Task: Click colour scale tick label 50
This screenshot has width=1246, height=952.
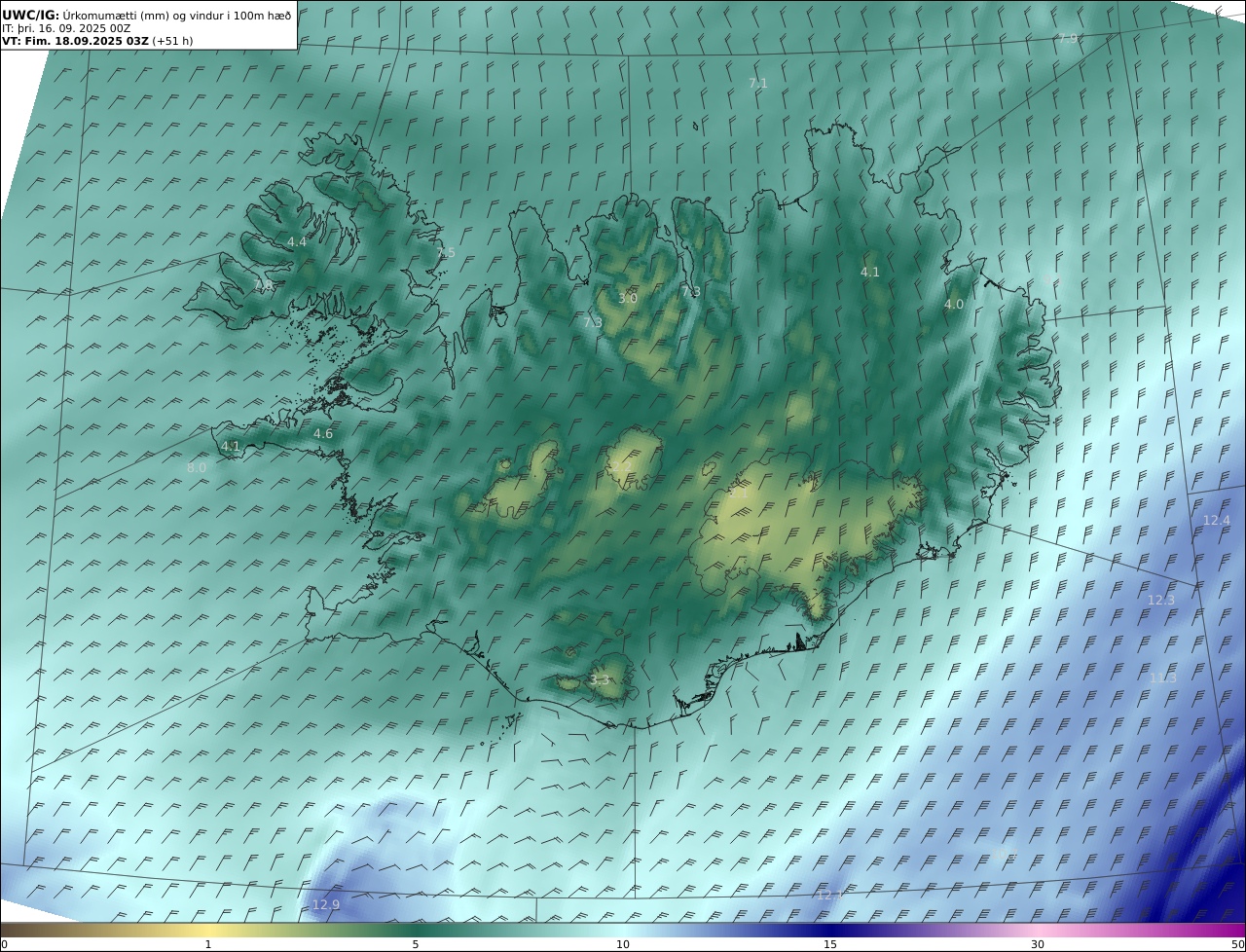Action: pos(1237,944)
